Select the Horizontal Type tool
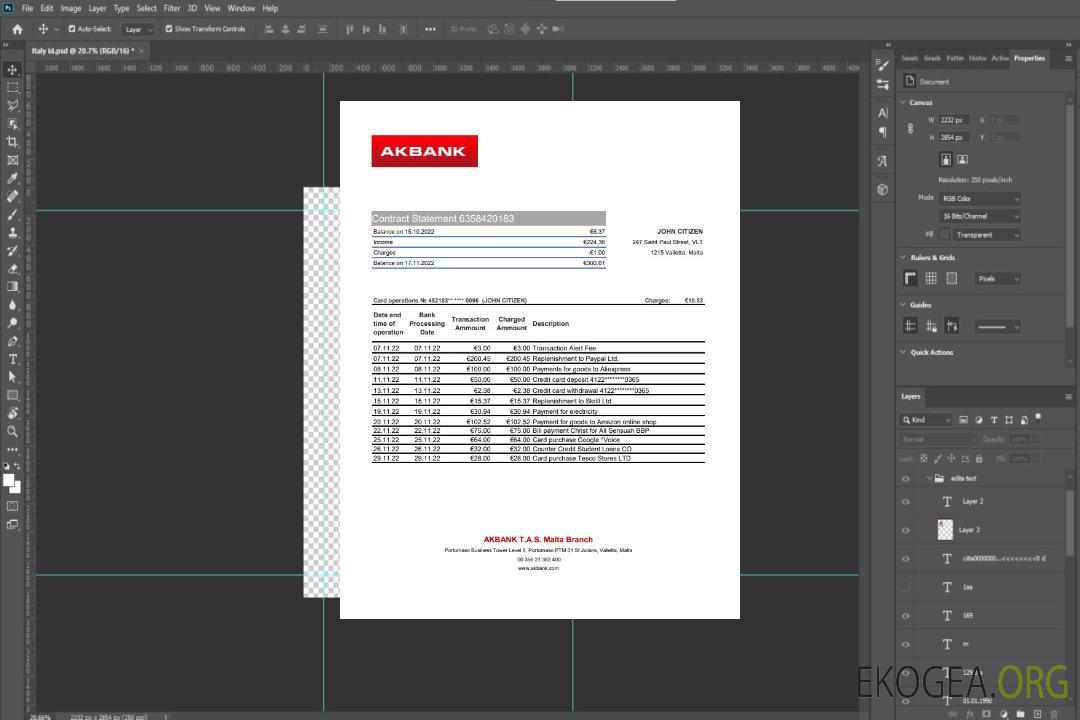The image size is (1080, 720). pyautogui.click(x=12, y=359)
